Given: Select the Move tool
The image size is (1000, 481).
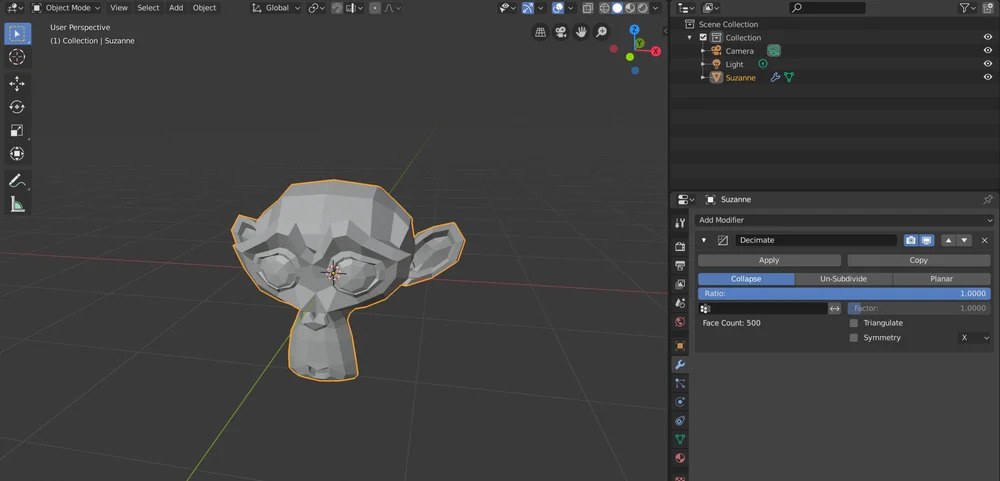Looking at the screenshot, I should [17, 84].
